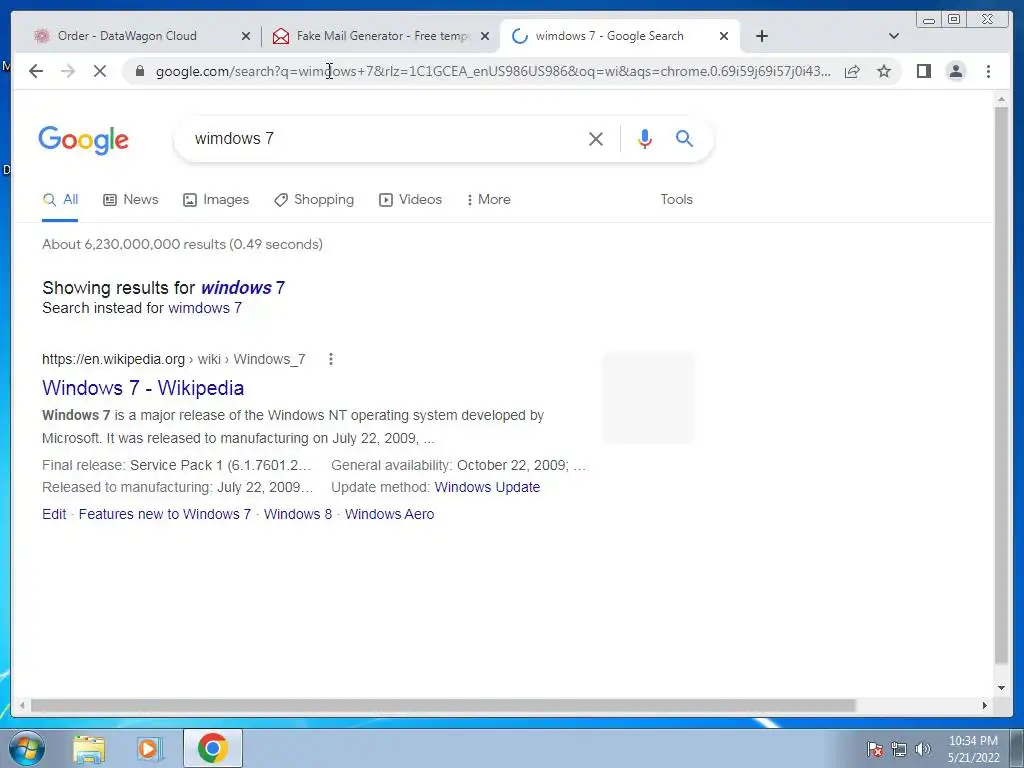Image resolution: width=1024 pixels, height=768 pixels.
Task: Close the Fake Mail Generator tab
Action: (x=485, y=36)
